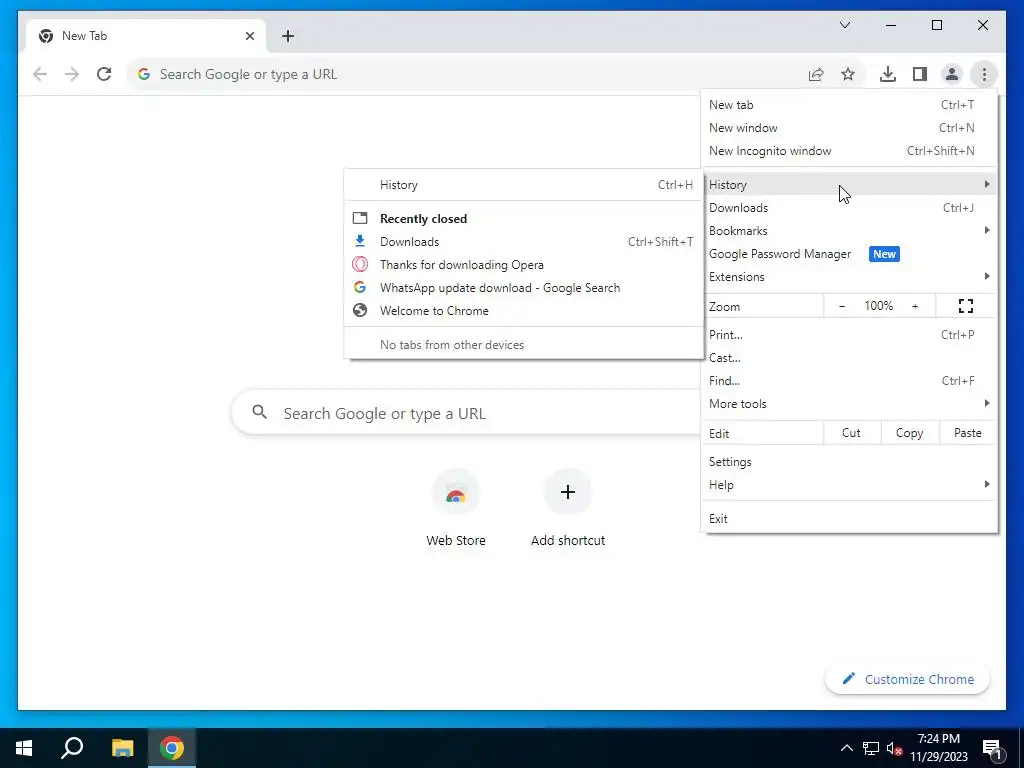This screenshot has height=768, width=1024.
Task: Open the tab search chevron
Action: 844,25
